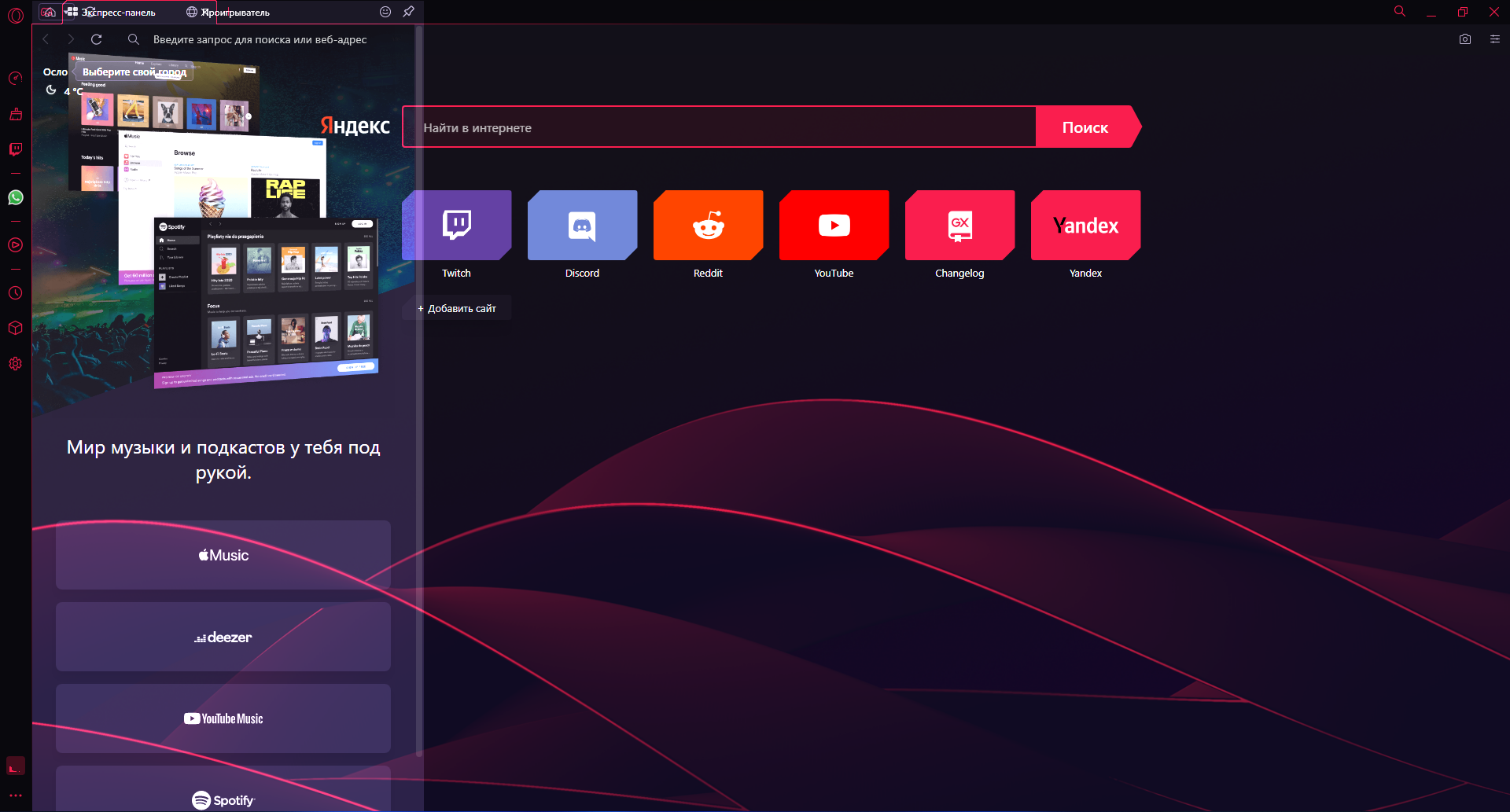The width and height of the screenshot is (1510, 812).
Task: Choose the Apple Music service button
Action: click(223, 555)
